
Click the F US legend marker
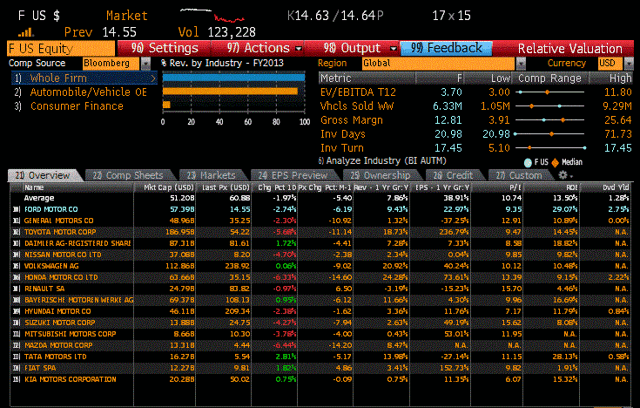point(528,162)
